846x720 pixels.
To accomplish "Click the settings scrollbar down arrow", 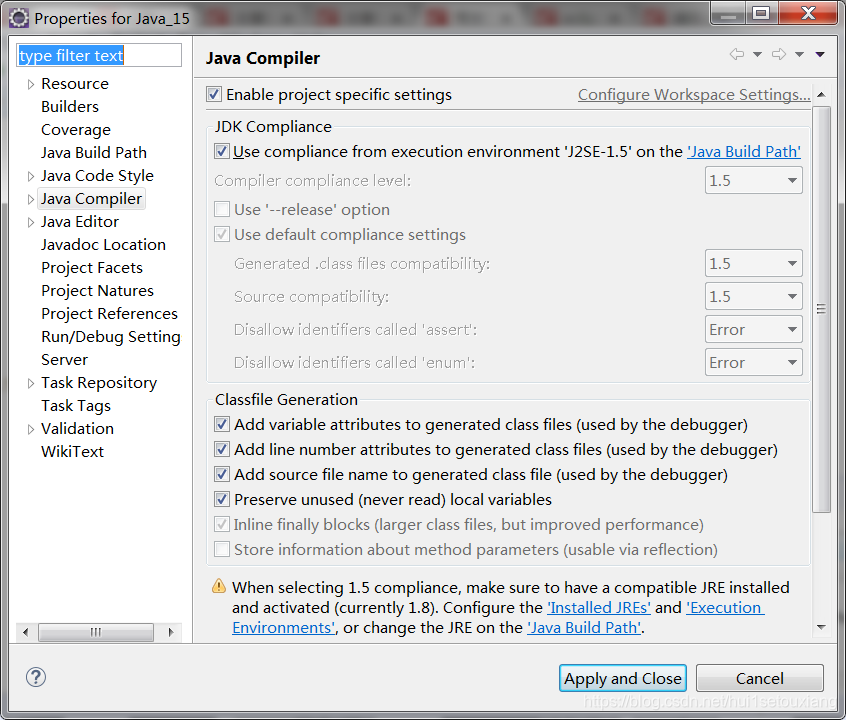I will click(x=821, y=627).
